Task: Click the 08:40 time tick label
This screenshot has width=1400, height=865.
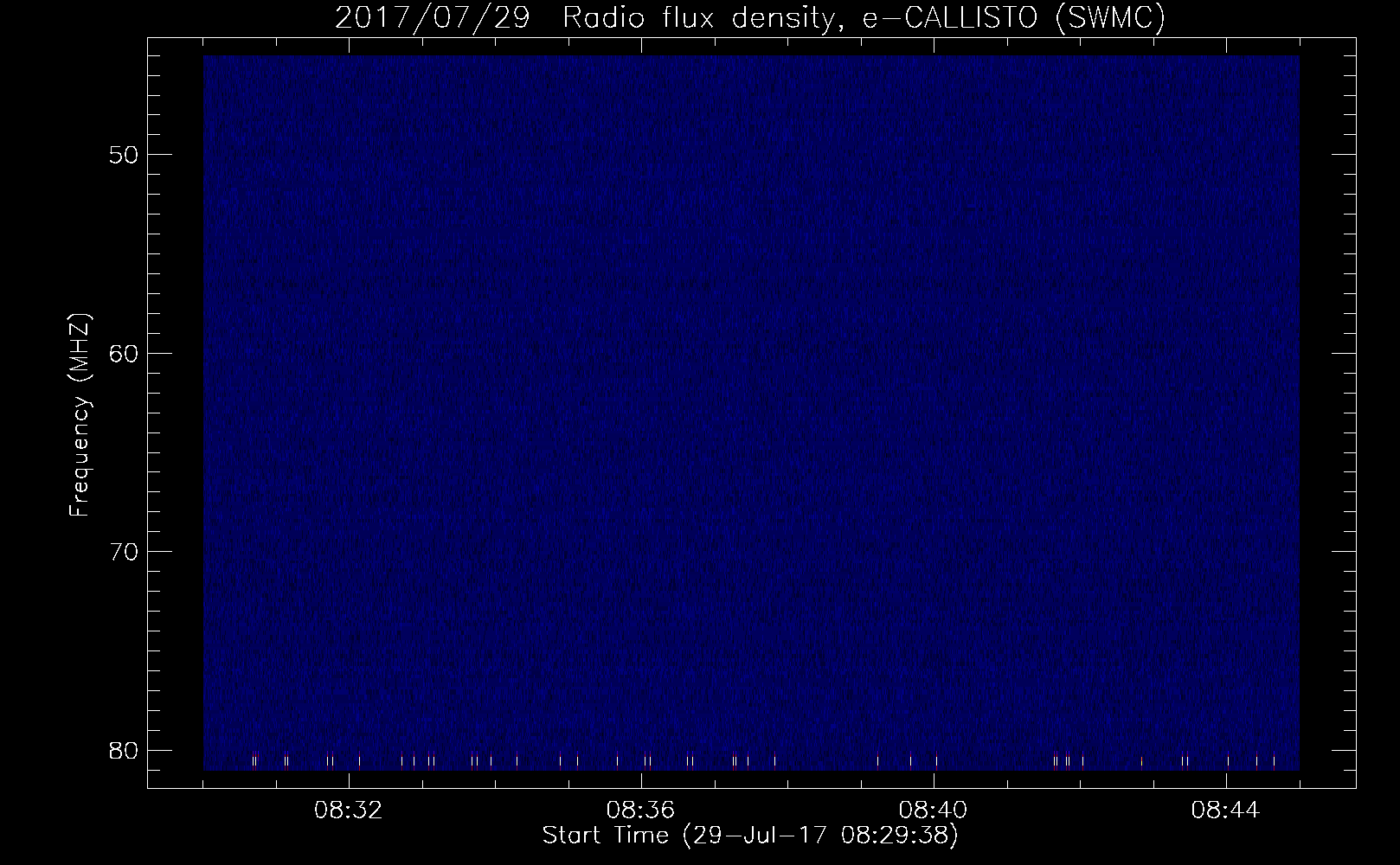Action: [934, 811]
